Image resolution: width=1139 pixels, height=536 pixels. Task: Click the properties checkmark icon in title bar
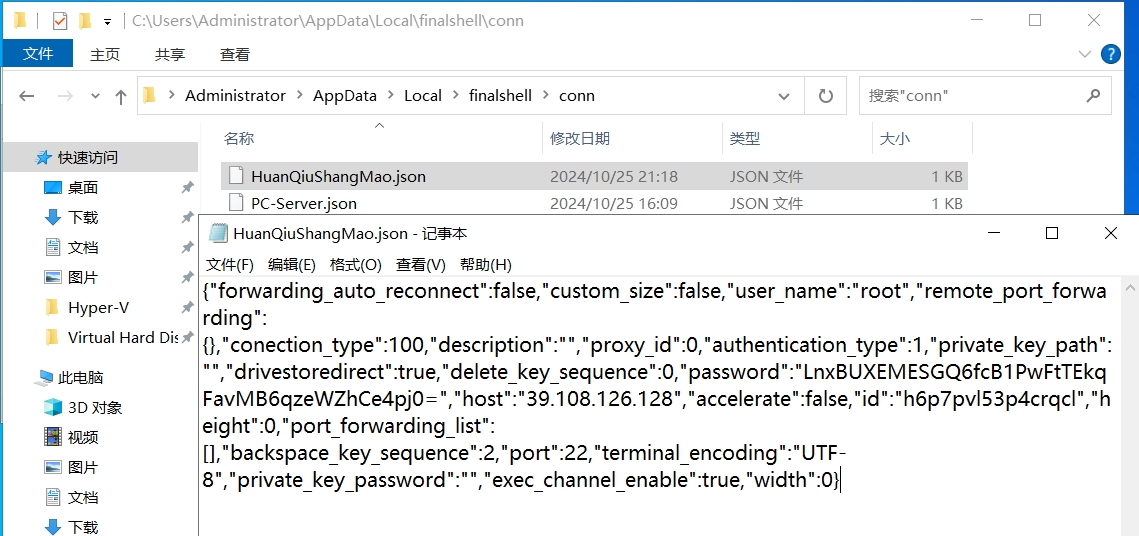60,21
